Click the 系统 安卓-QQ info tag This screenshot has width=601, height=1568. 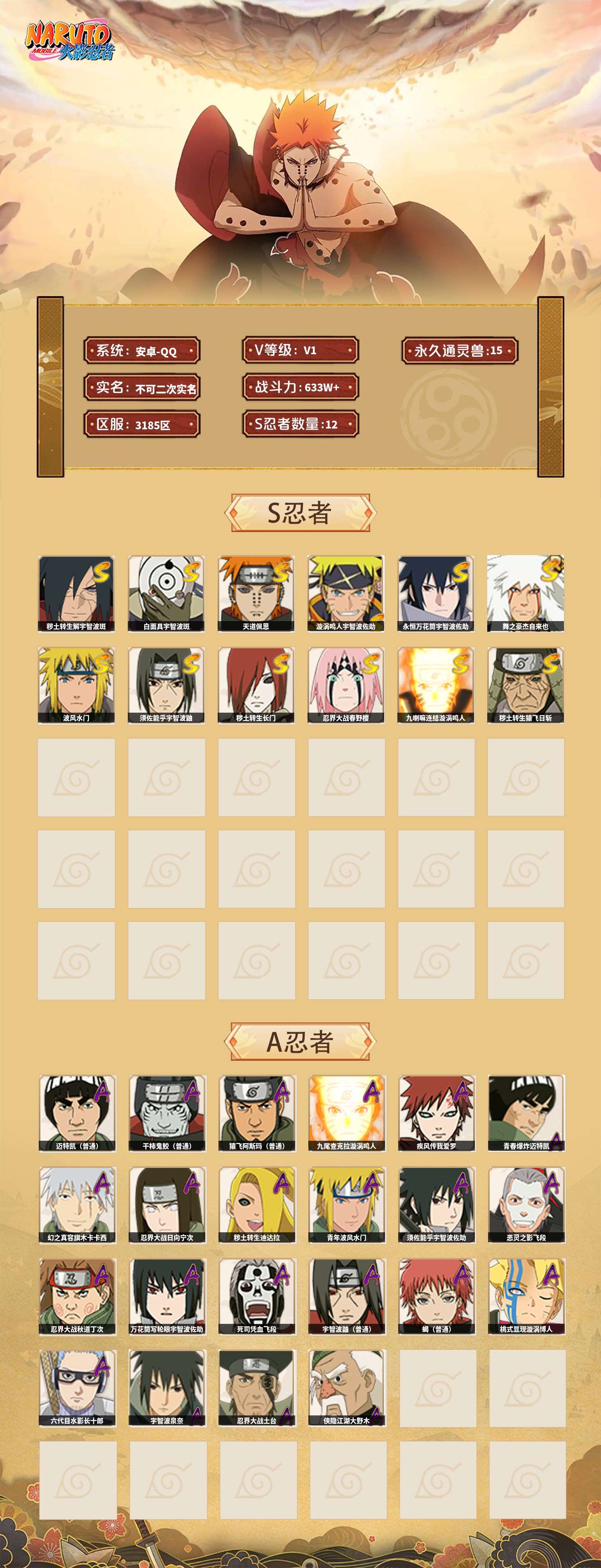click(x=142, y=351)
